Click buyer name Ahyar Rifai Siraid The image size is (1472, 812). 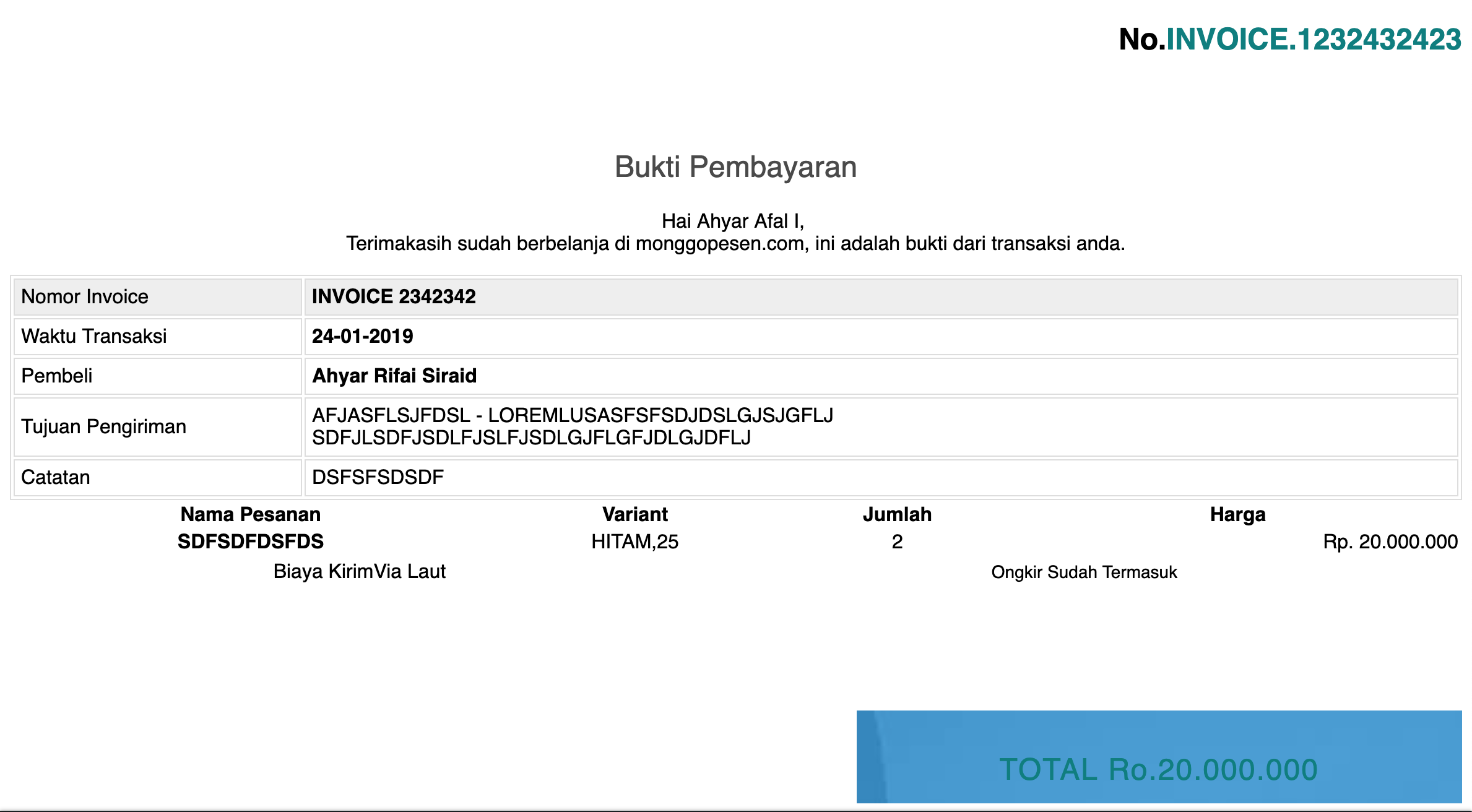click(x=394, y=376)
